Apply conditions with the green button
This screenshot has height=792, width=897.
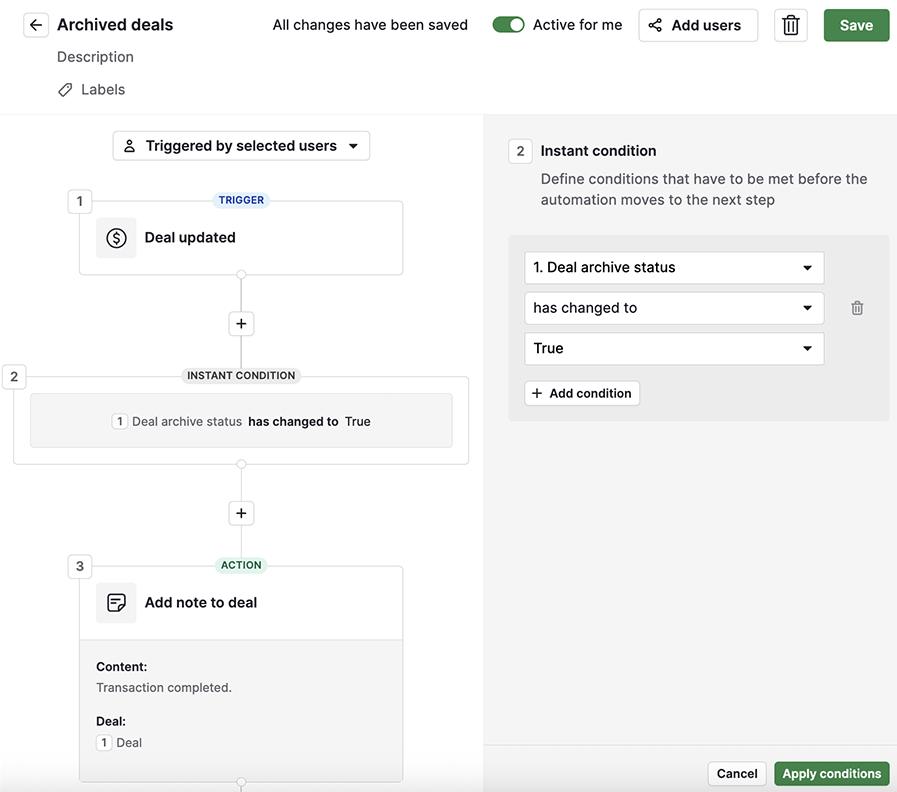tap(831, 773)
